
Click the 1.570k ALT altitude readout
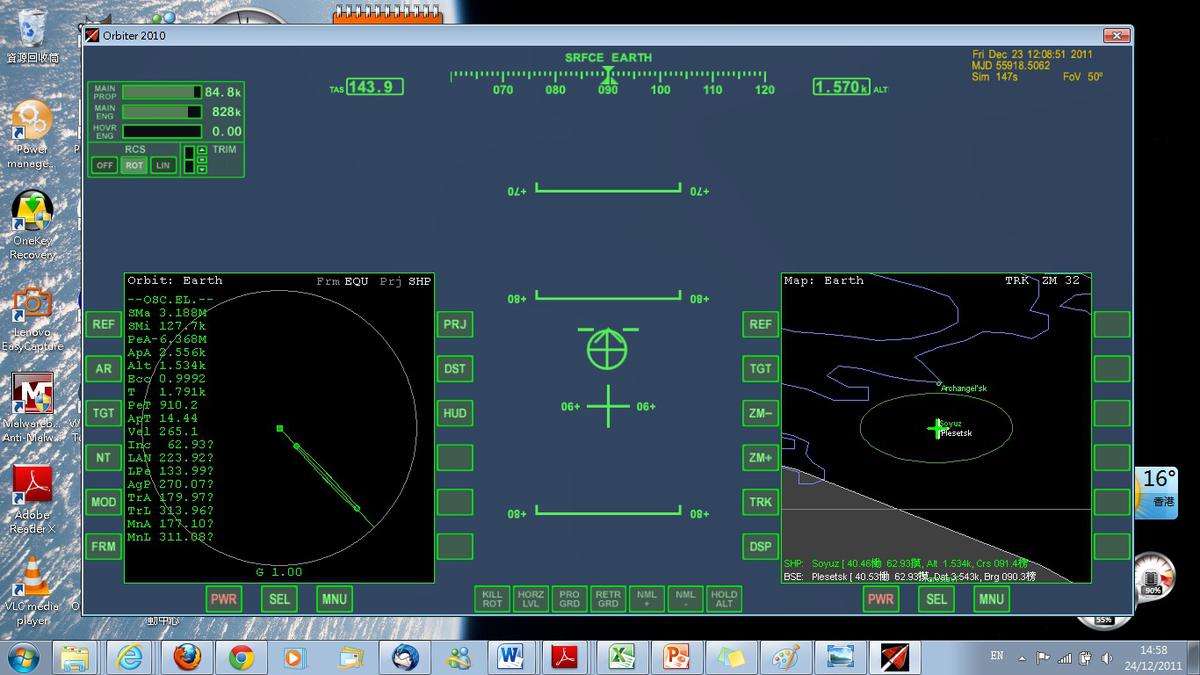click(842, 87)
